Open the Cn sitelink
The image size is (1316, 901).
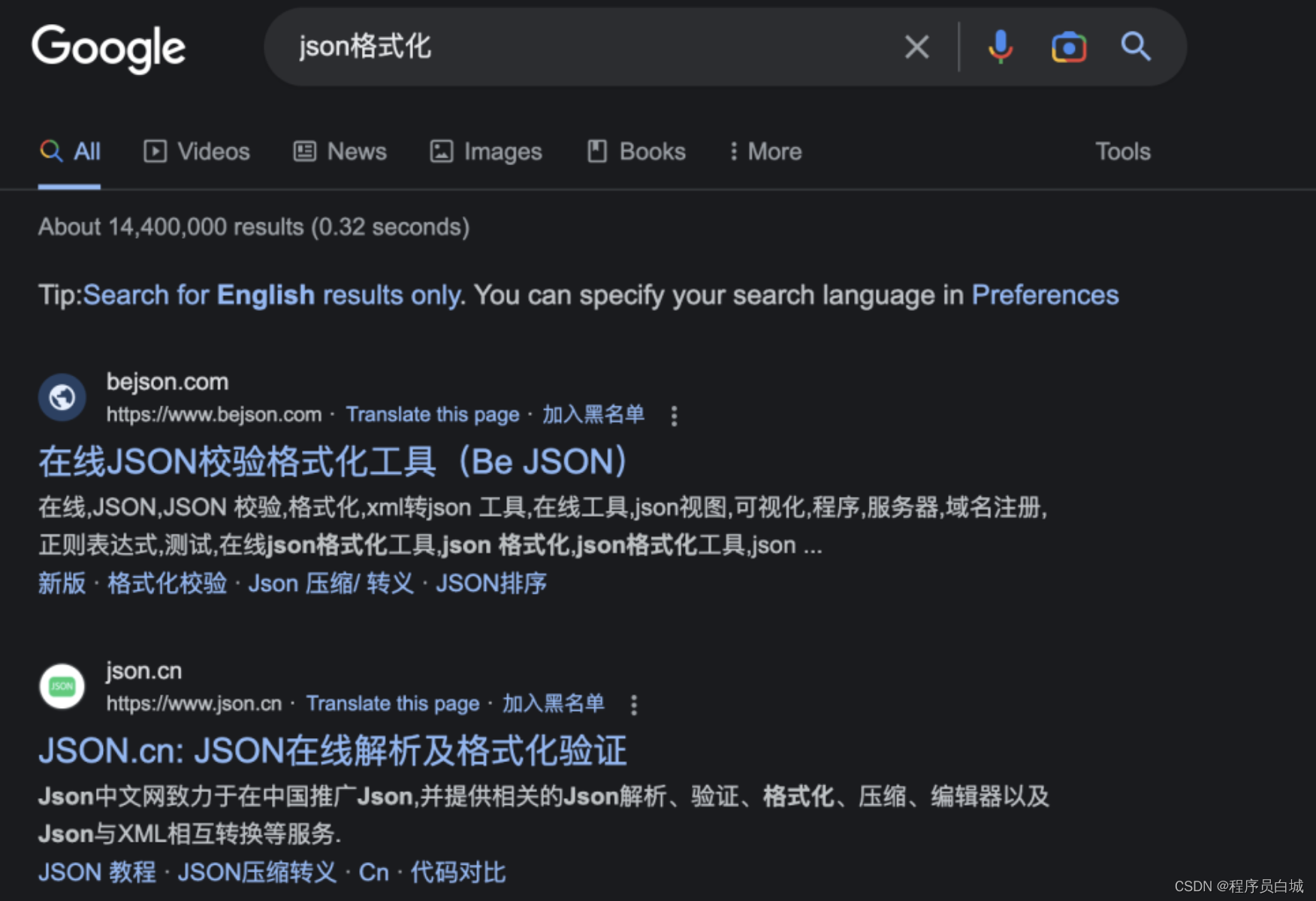pos(373,872)
